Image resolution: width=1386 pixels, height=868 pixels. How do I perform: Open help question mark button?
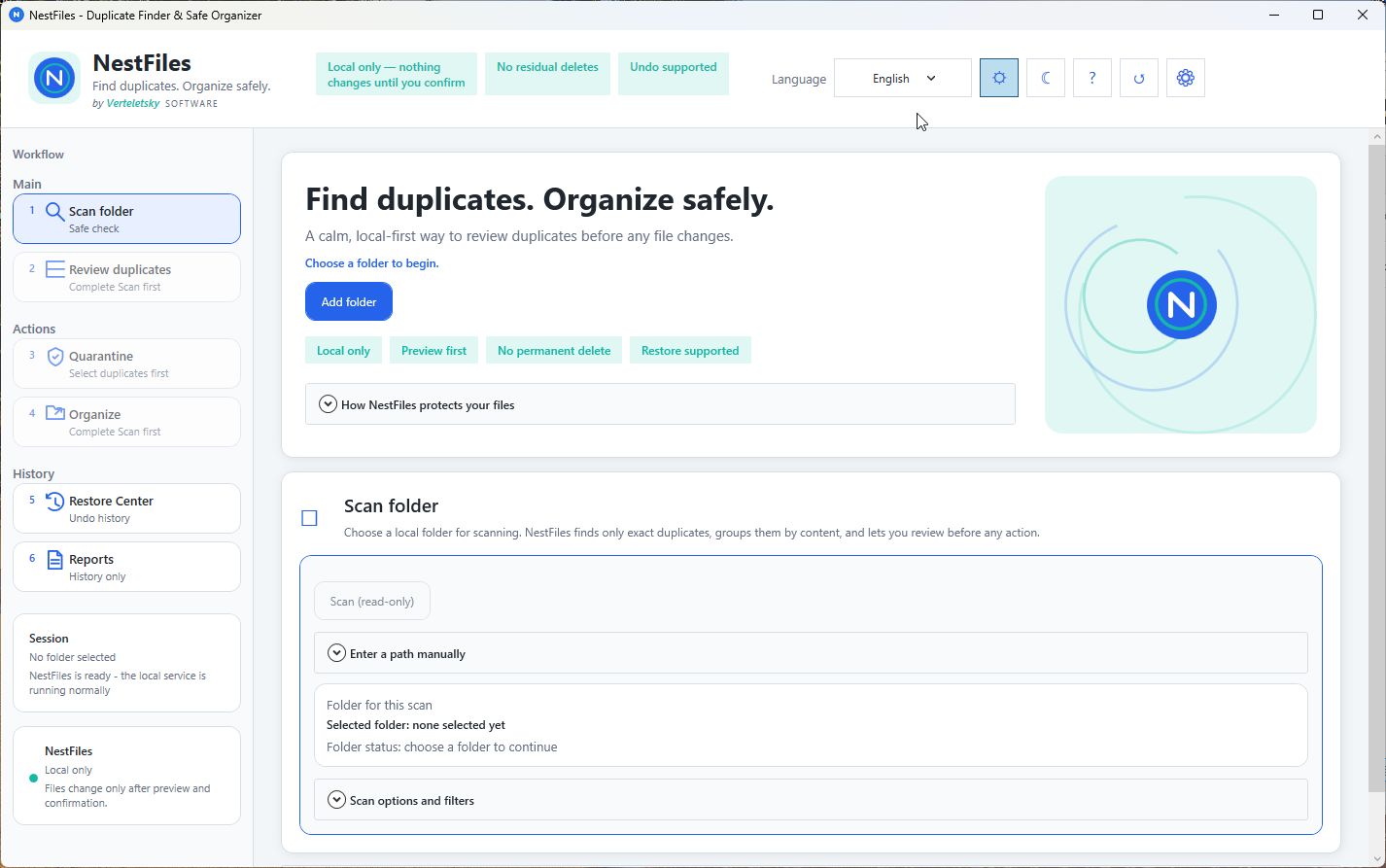(1092, 78)
